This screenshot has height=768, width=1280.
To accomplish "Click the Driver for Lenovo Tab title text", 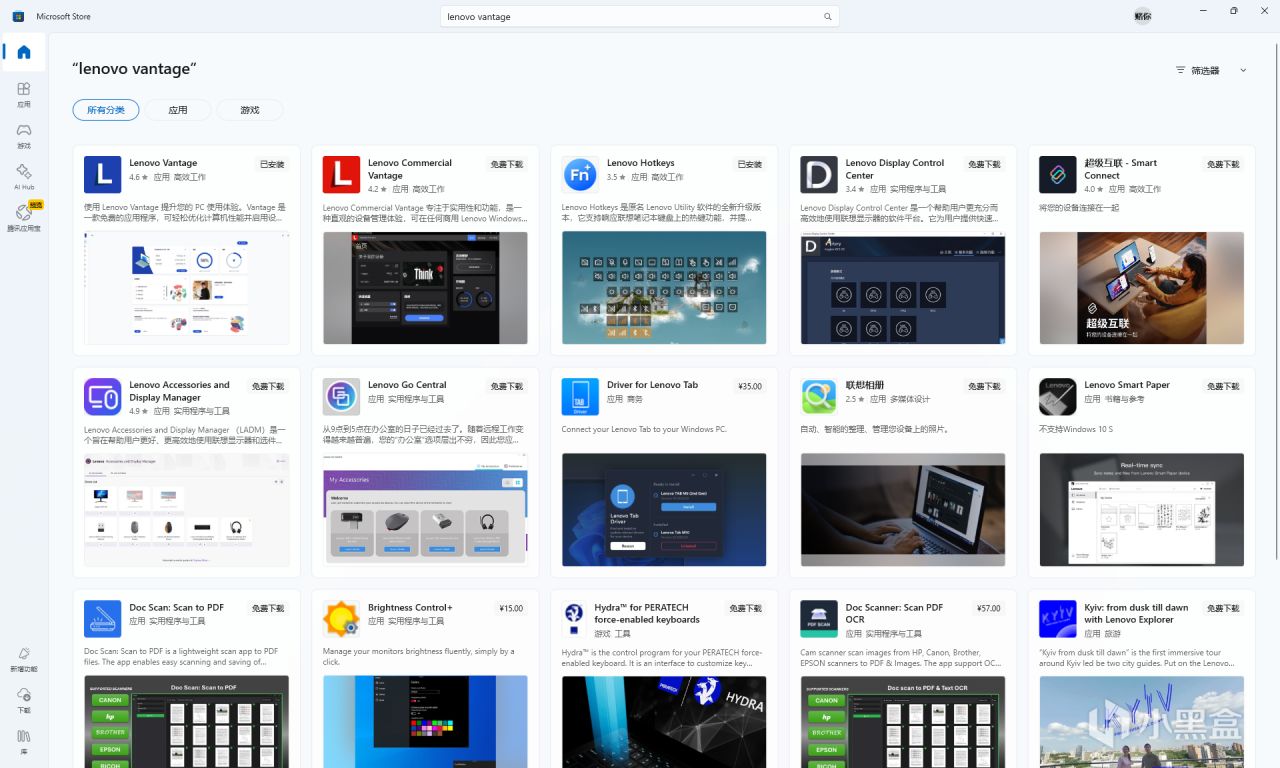I will pyautogui.click(x=652, y=385).
